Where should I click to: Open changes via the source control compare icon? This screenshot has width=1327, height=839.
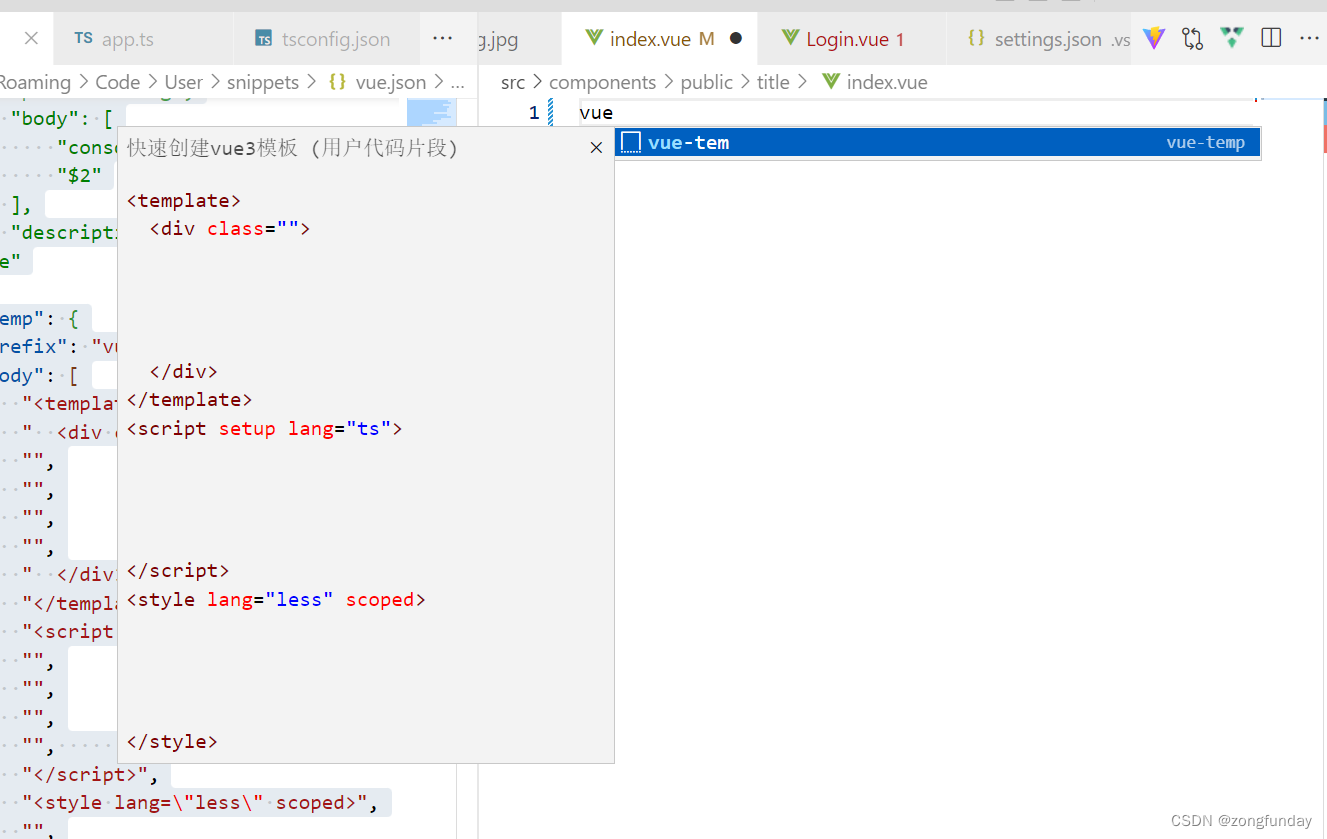tap(1192, 39)
